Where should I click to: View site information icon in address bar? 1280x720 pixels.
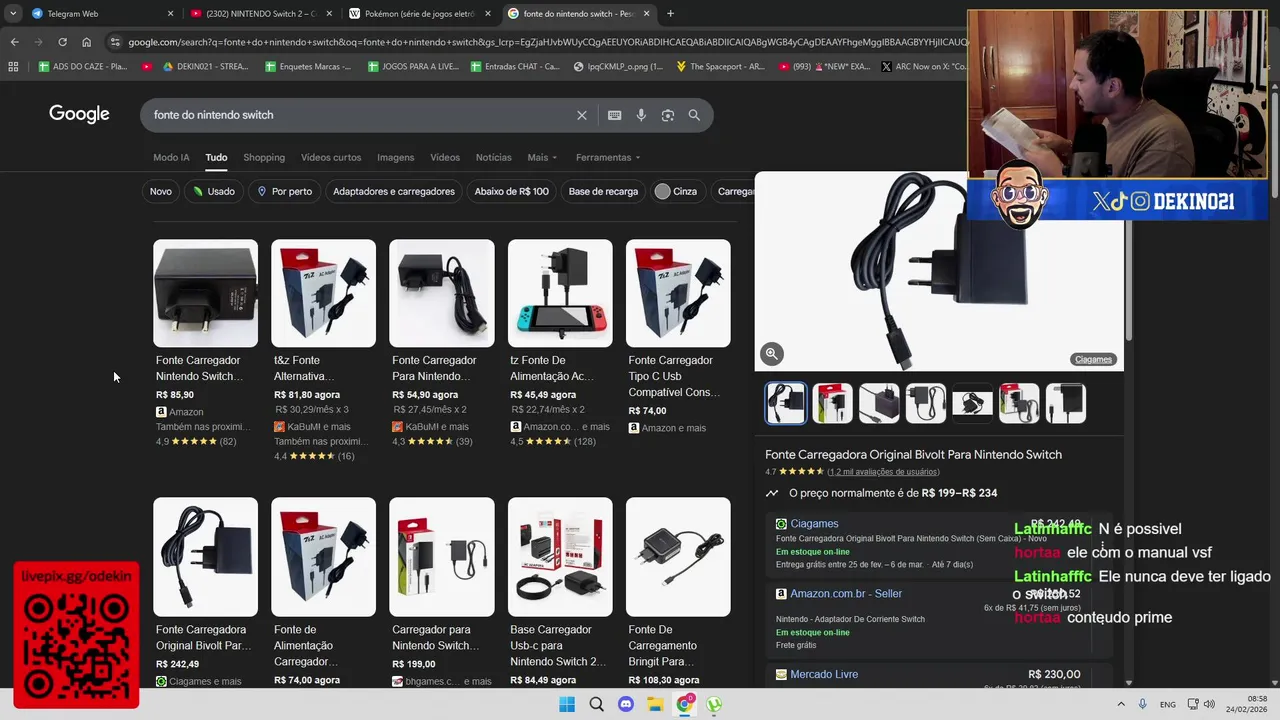(115, 42)
